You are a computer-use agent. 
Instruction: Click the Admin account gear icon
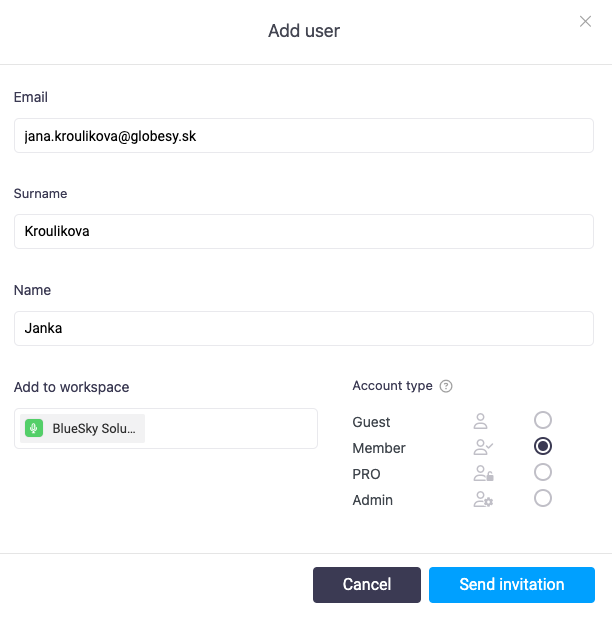tap(483, 499)
